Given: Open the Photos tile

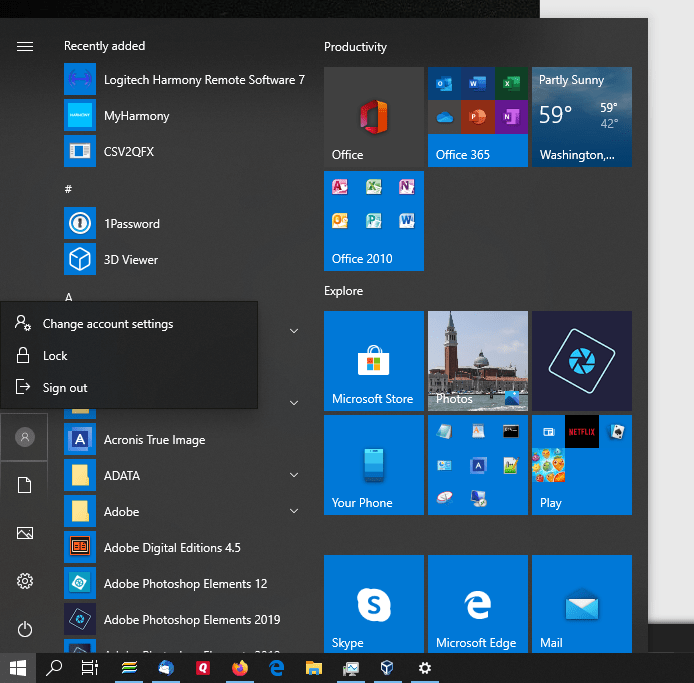Looking at the screenshot, I should [478, 361].
